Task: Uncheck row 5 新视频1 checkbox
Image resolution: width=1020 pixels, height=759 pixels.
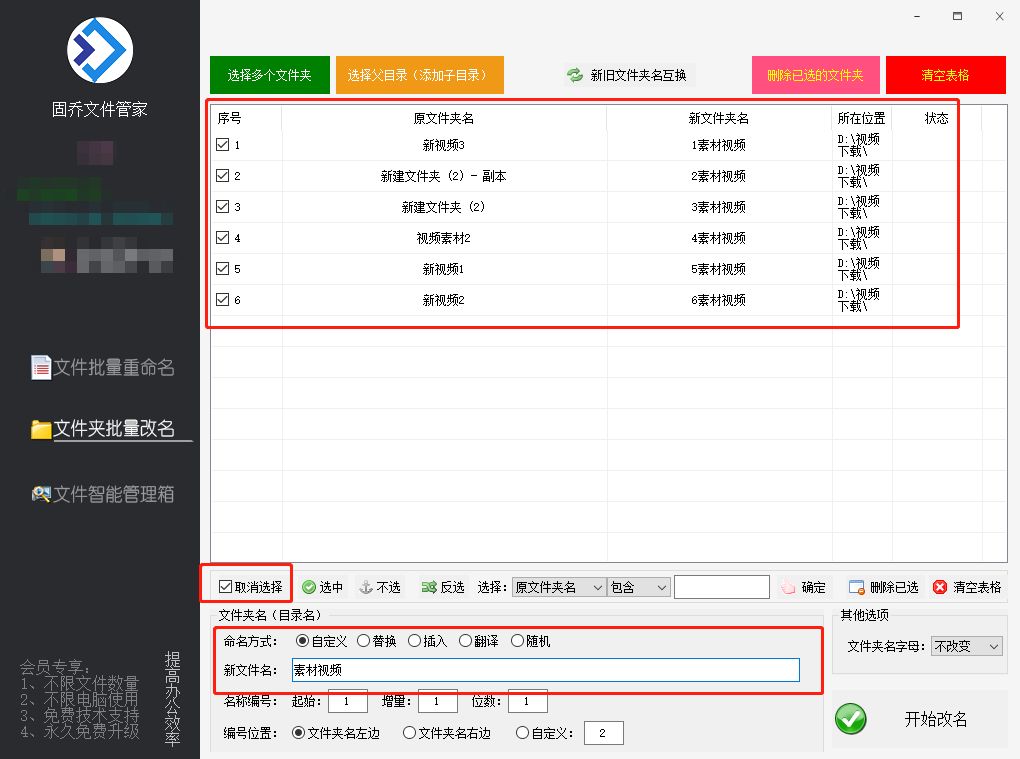Action: (222, 269)
